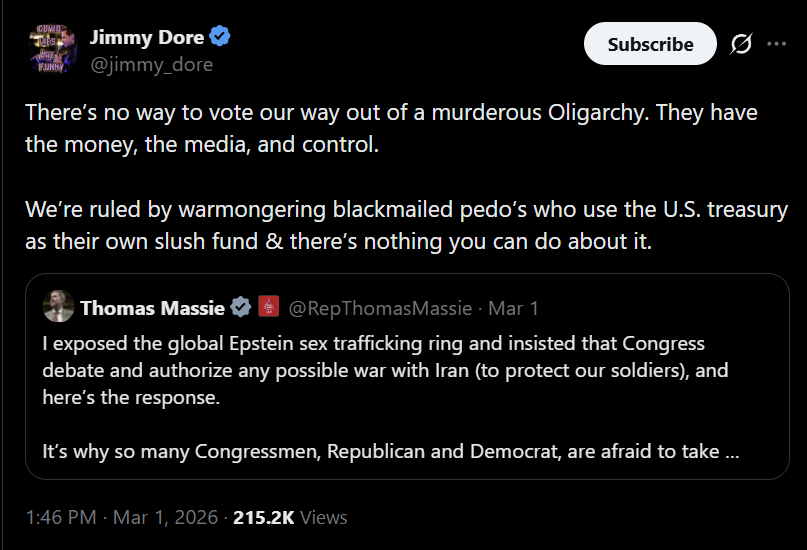The height and width of the screenshot is (550, 807).
Task: Click quoted line "It's why so many Congressmen"
Action: click(x=380, y=451)
